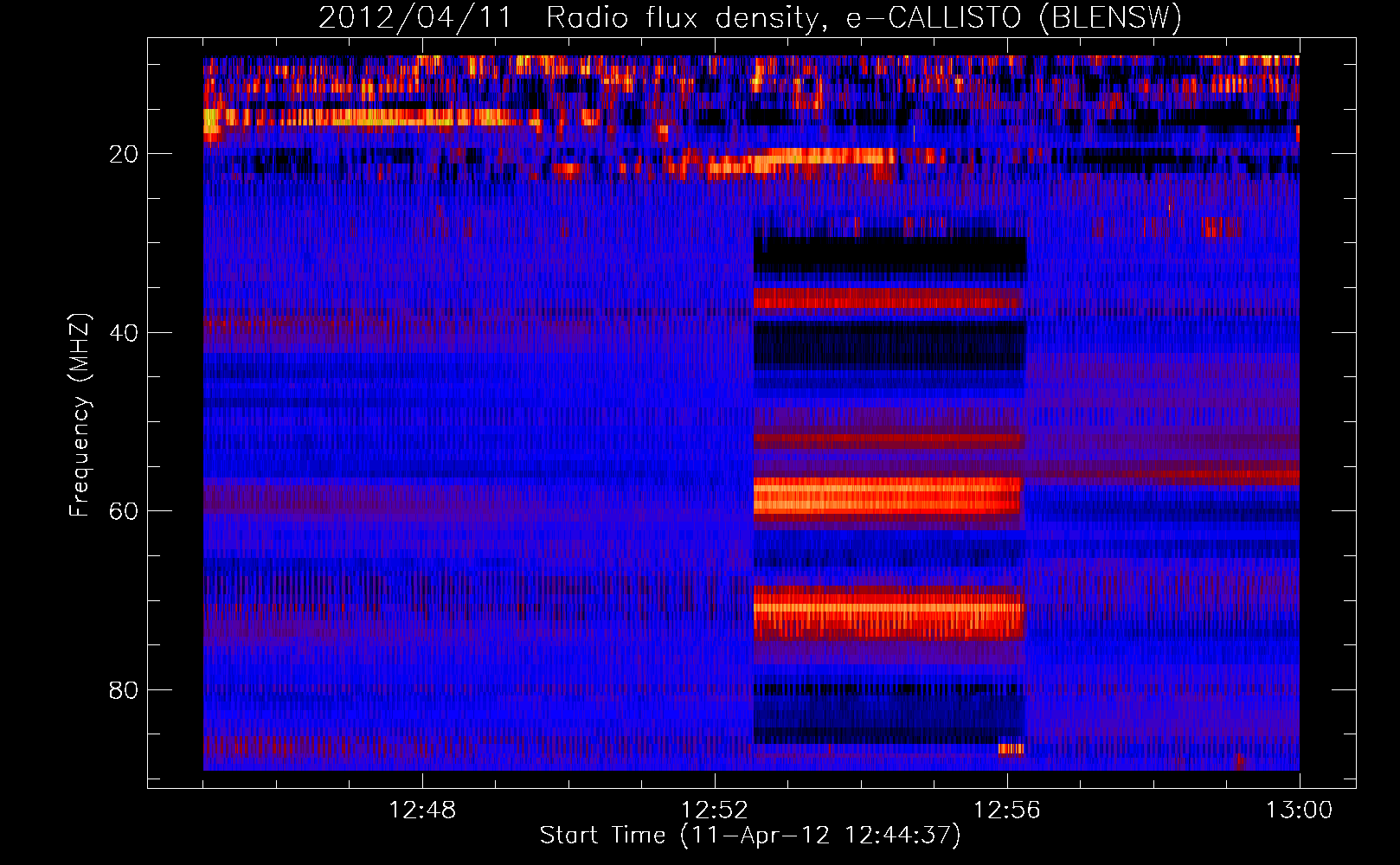Screen dimensions: 1400x865
Task: Click the bright burst band near 71 MHz
Action: click(889, 612)
